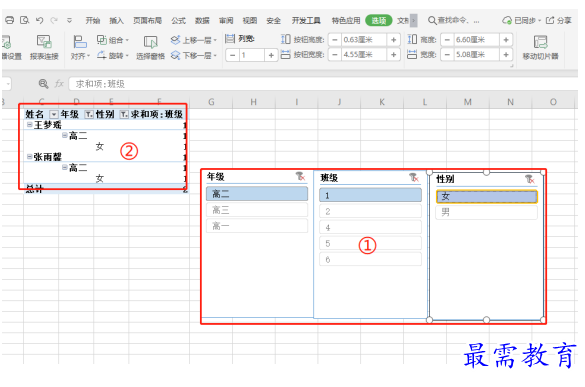585x387 pixels.
Task: Decrease 按钮高度 button height
Action: tap(335, 40)
